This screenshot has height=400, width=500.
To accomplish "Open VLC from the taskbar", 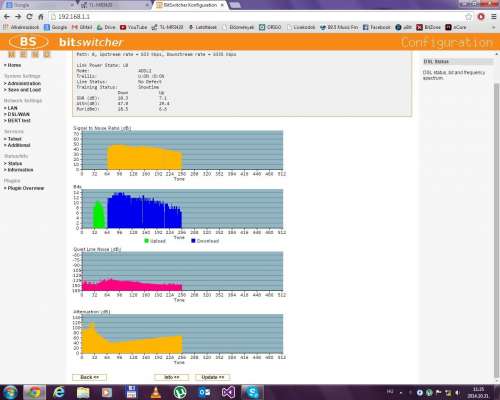I will click(155, 392).
